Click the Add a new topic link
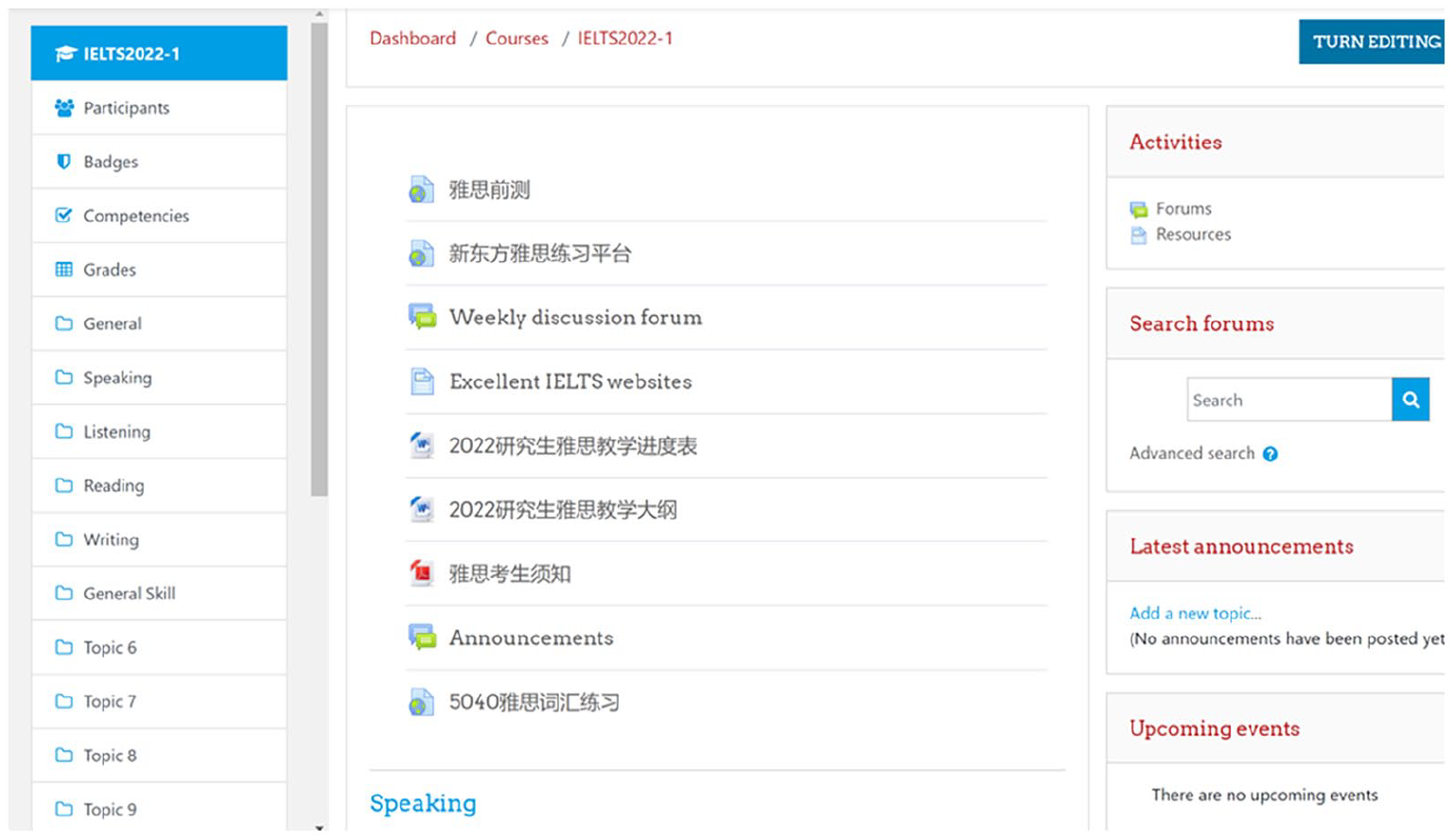The width and height of the screenshot is (1454, 840). pyautogui.click(x=1195, y=613)
